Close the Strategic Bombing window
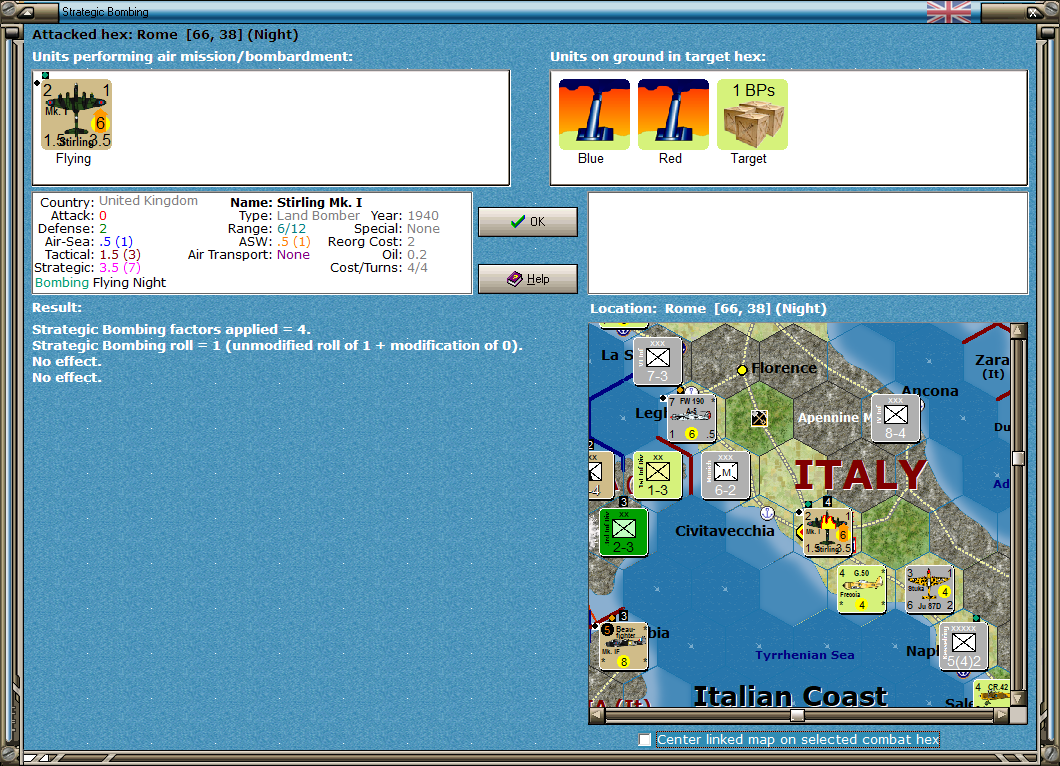 [1034, 11]
